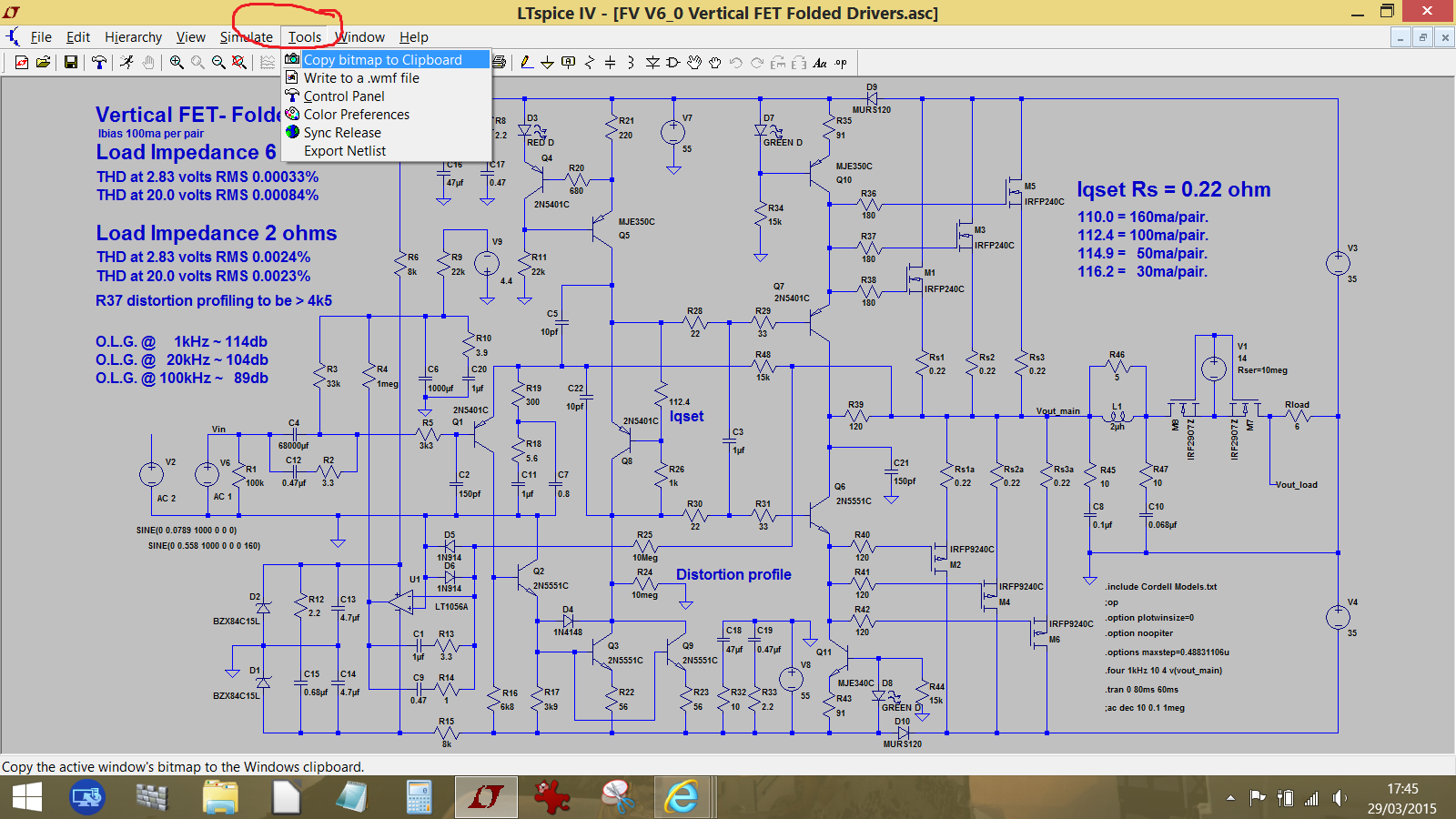Open a file with the Open folder icon
1456x819 pixels.
point(43,62)
